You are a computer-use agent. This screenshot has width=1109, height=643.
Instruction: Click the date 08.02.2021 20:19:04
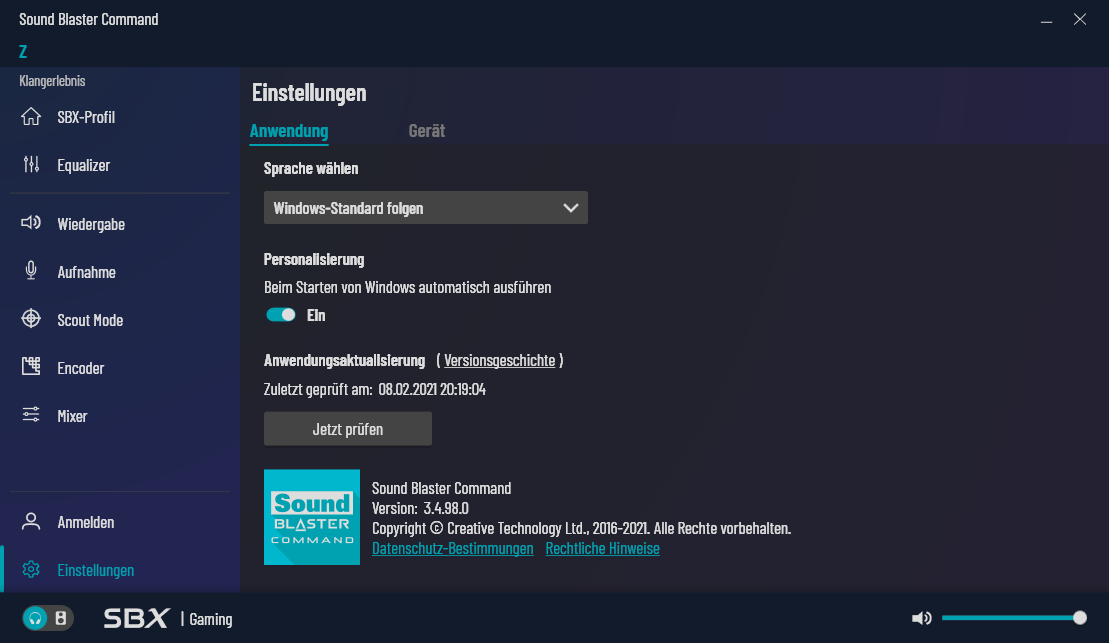tap(432, 389)
